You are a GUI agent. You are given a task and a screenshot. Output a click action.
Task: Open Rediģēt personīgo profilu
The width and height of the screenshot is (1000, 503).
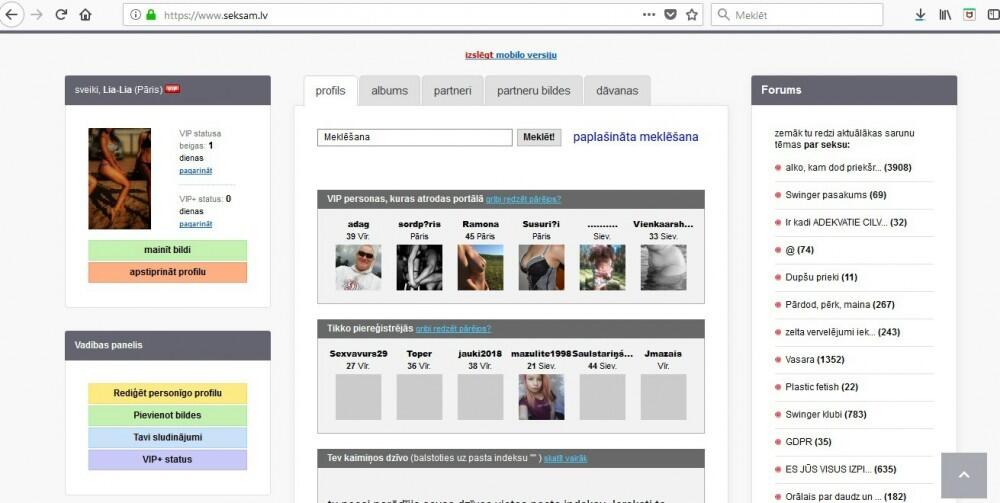(167, 393)
